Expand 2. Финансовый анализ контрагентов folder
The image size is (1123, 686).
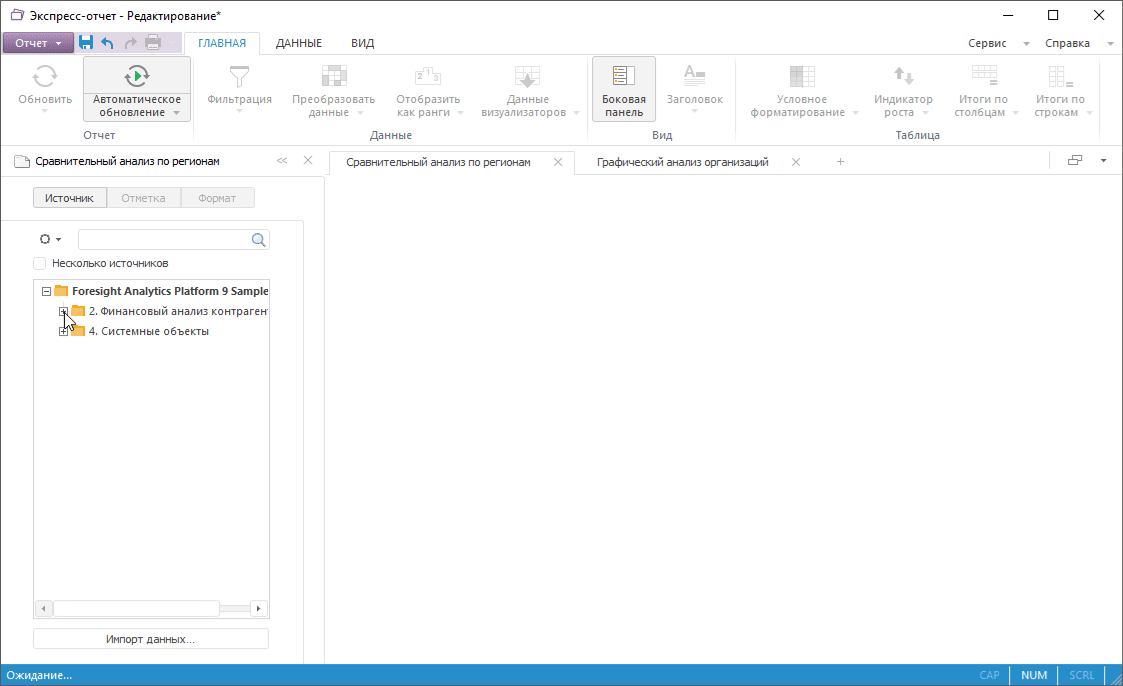click(x=63, y=311)
